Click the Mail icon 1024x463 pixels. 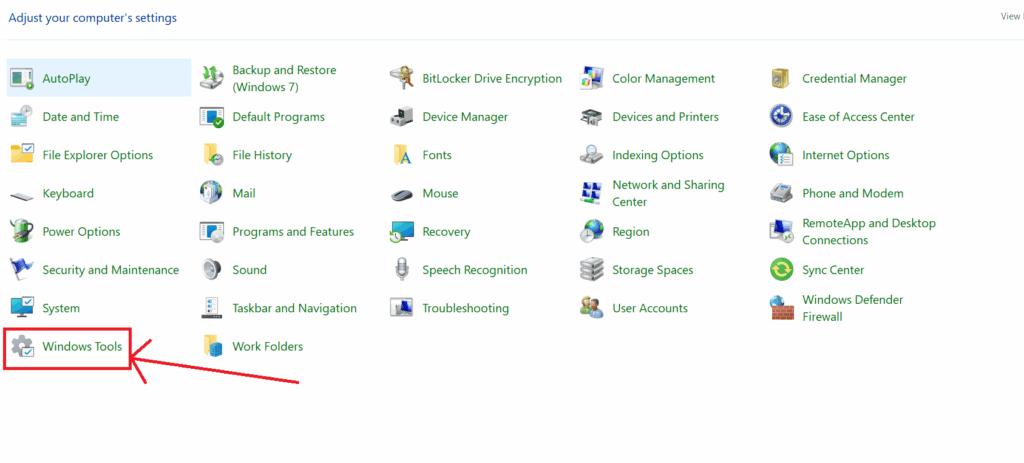(212, 193)
